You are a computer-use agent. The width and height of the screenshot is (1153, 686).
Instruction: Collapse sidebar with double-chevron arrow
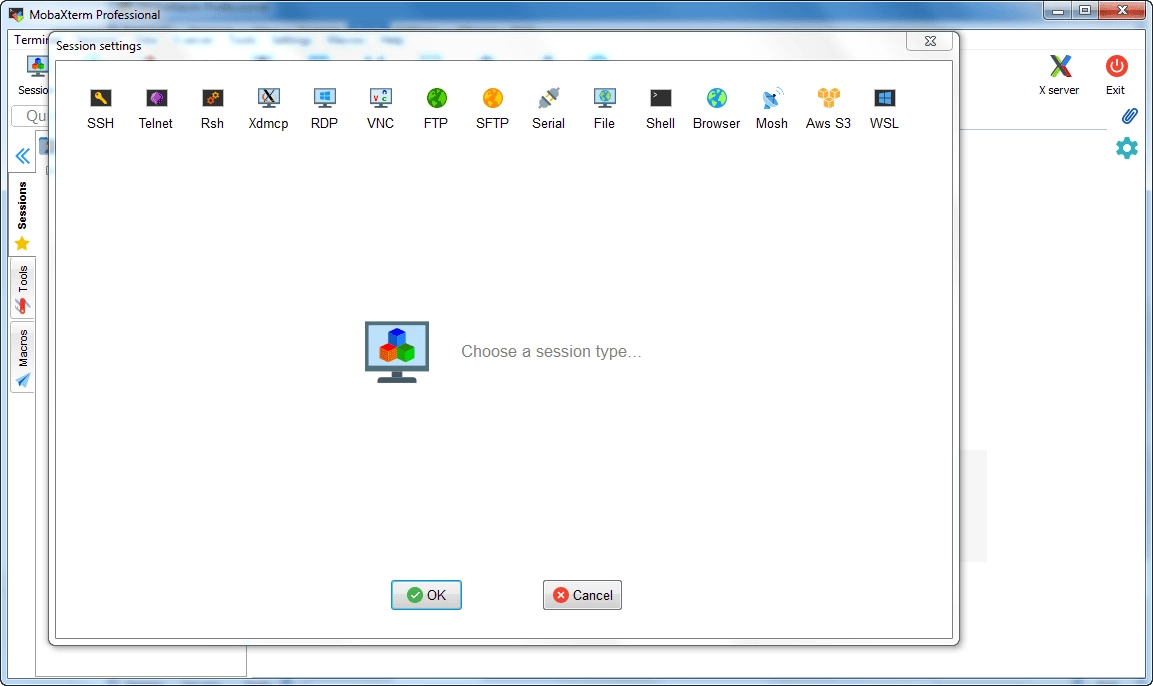23,156
